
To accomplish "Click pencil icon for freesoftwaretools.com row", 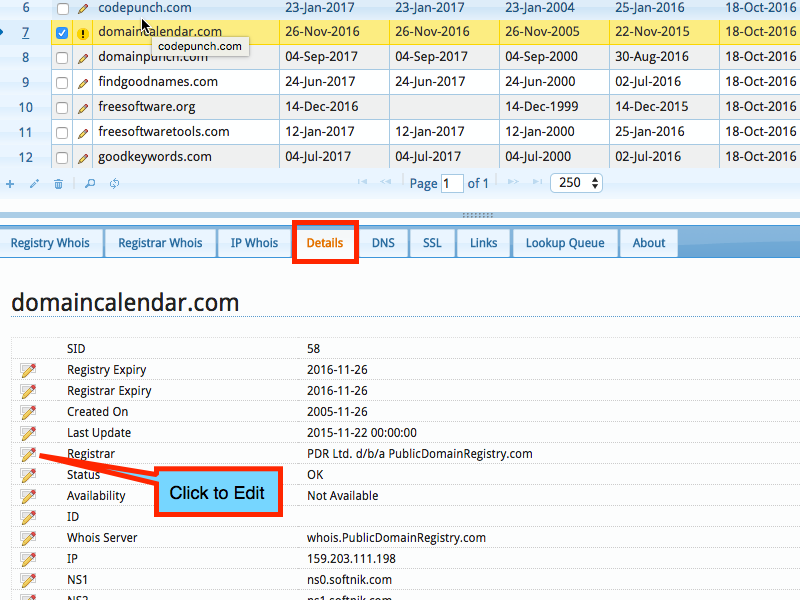I will 83,133.
